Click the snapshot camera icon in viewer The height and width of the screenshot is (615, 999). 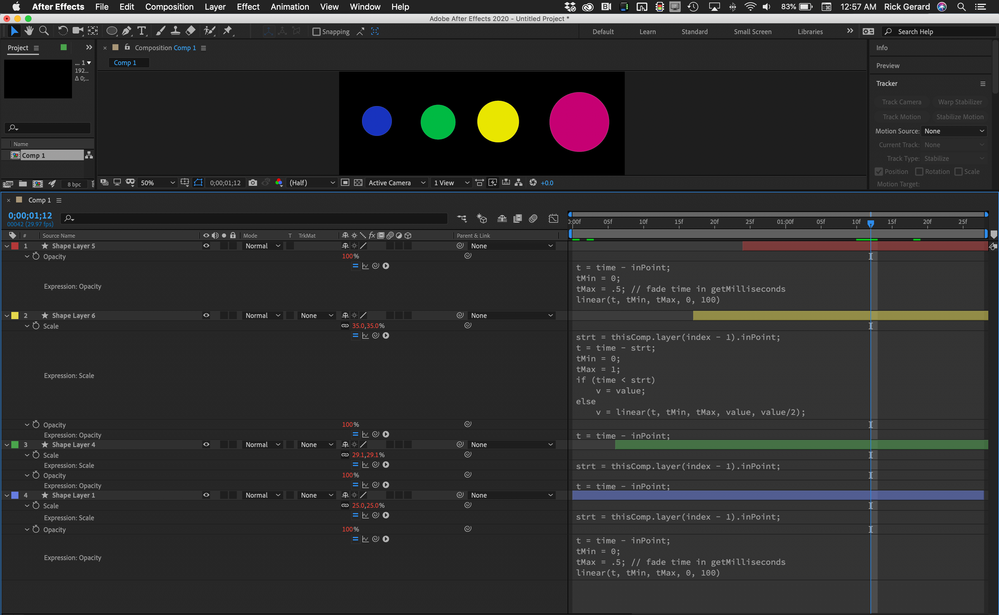[252, 183]
